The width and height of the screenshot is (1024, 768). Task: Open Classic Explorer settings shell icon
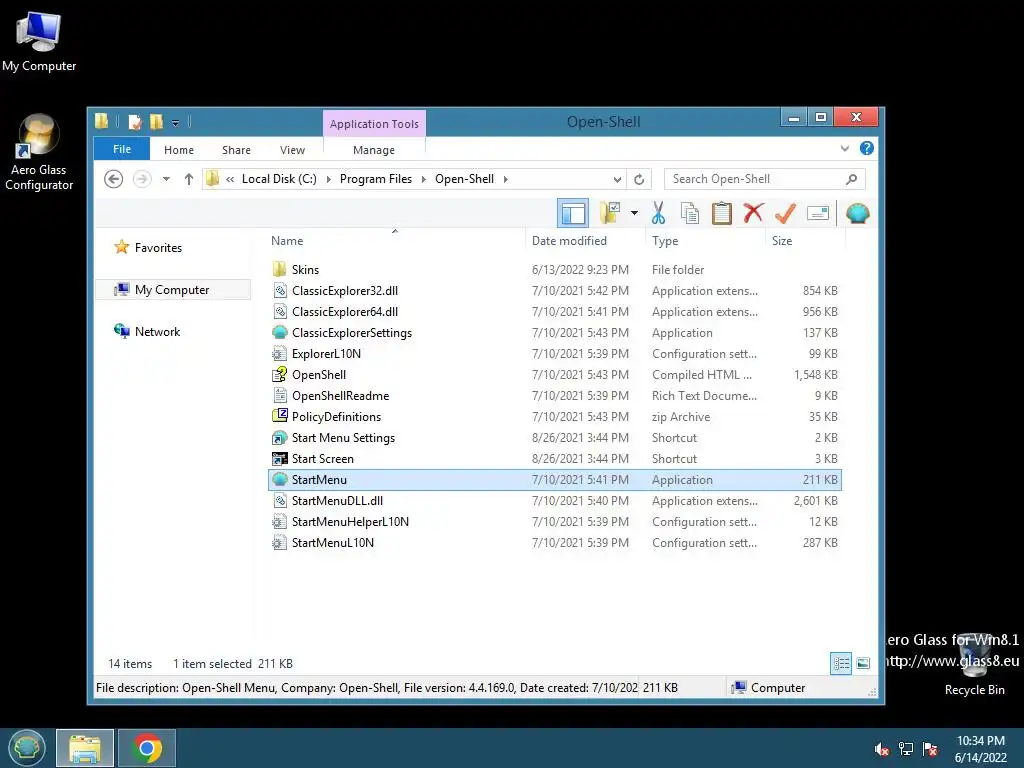(x=857, y=213)
